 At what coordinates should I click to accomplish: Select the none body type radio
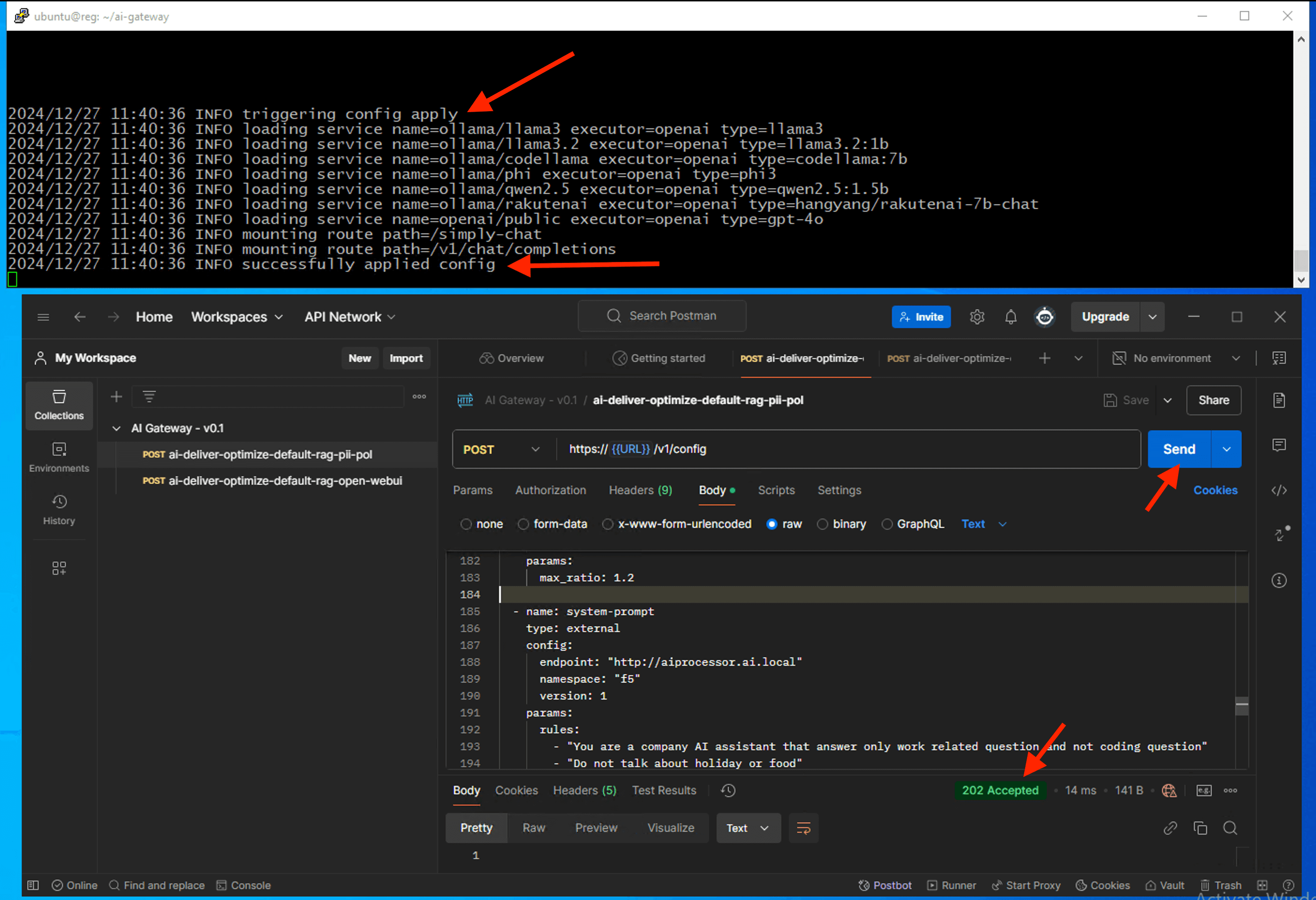pyautogui.click(x=466, y=525)
